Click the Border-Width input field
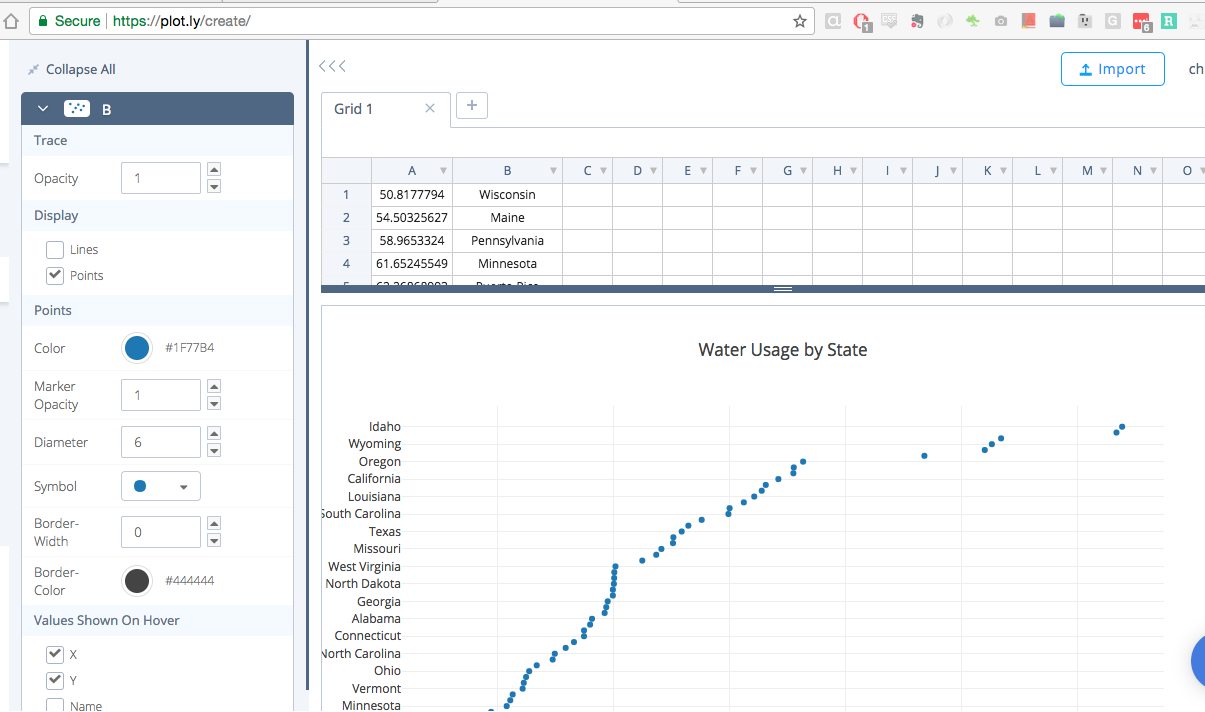Image resolution: width=1205 pixels, height=712 pixels. click(x=161, y=532)
